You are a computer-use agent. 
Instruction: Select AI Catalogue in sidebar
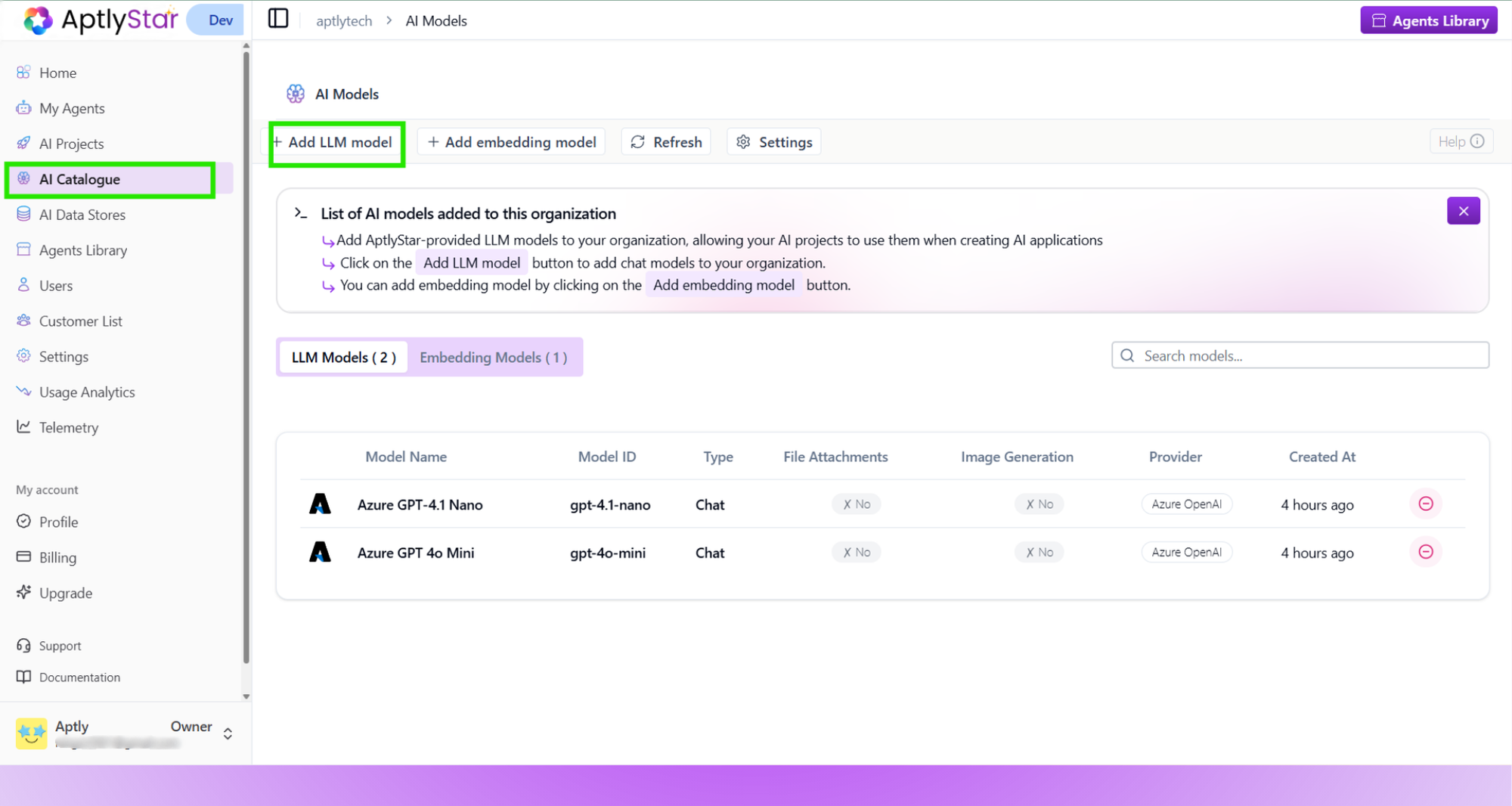tap(121, 179)
